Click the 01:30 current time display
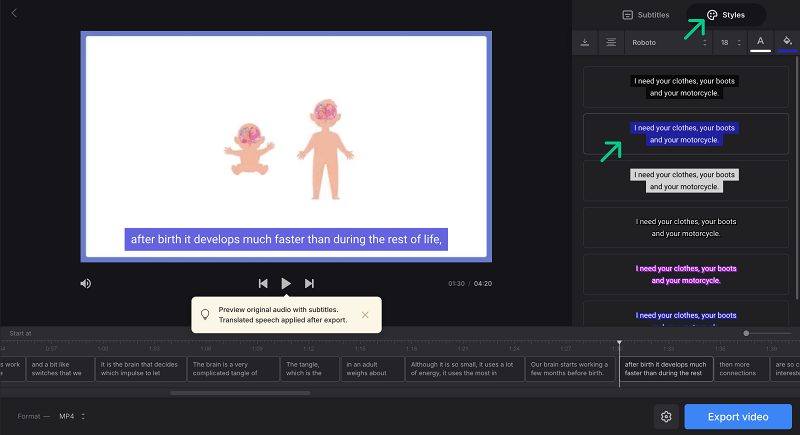Image resolution: width=800 pixels, height=435 pixels. pos(457,284)
